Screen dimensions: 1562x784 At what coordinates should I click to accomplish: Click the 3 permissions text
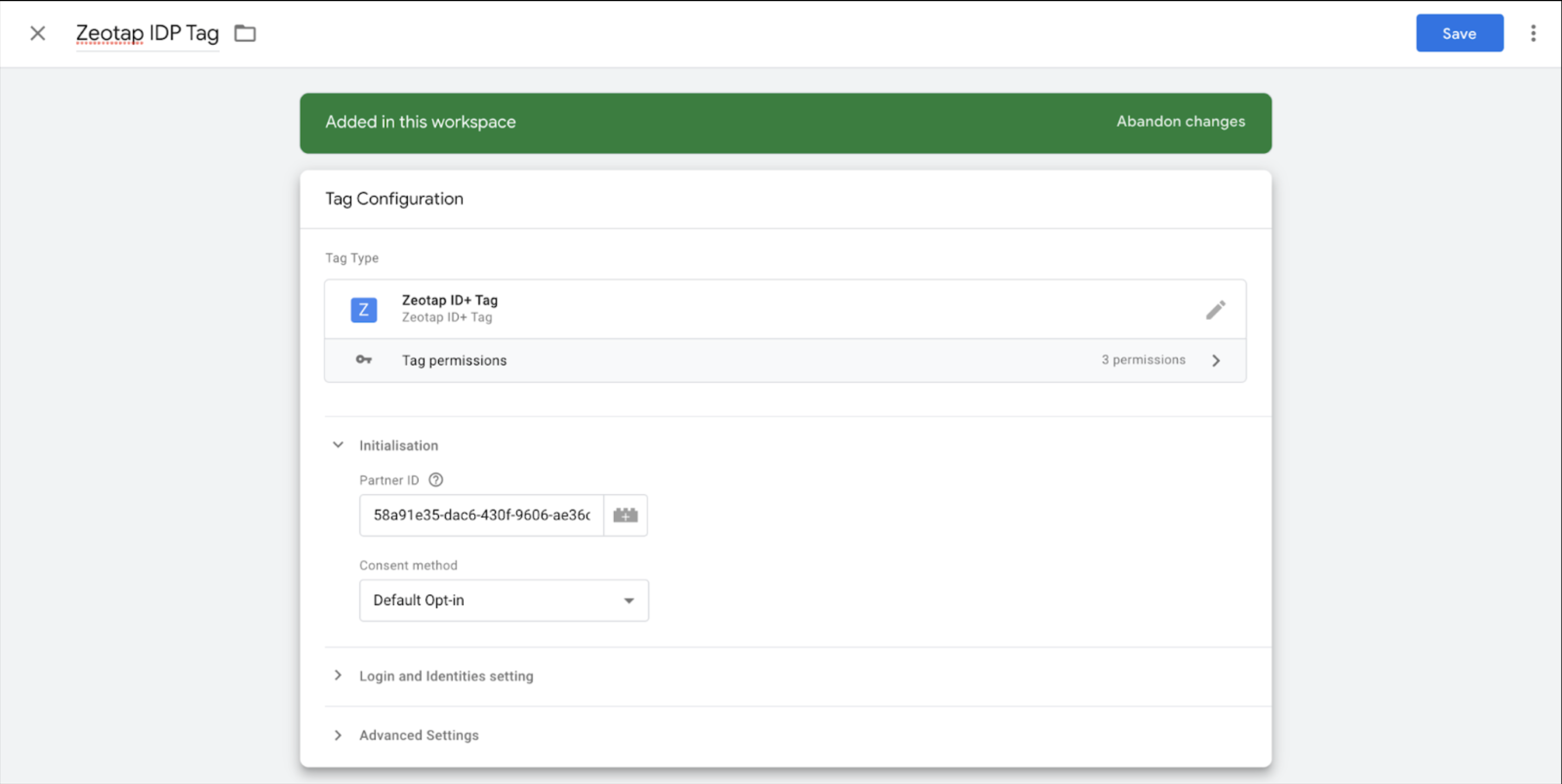(x=1143, y=359)
